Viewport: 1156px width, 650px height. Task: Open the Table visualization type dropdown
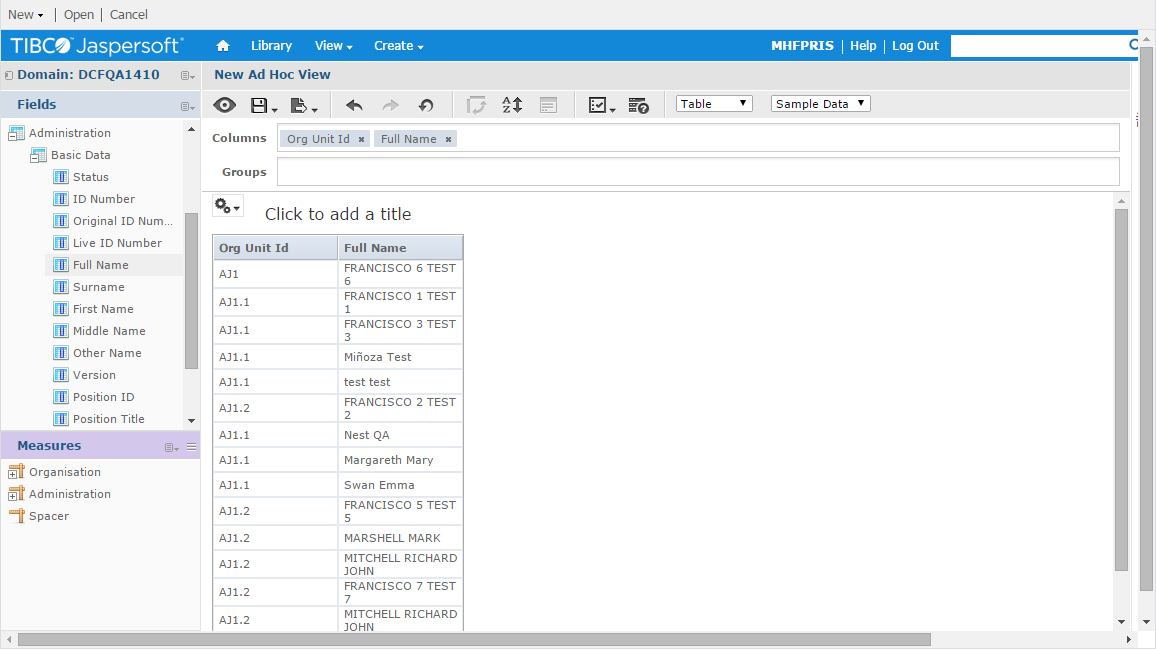click(714, 104)
